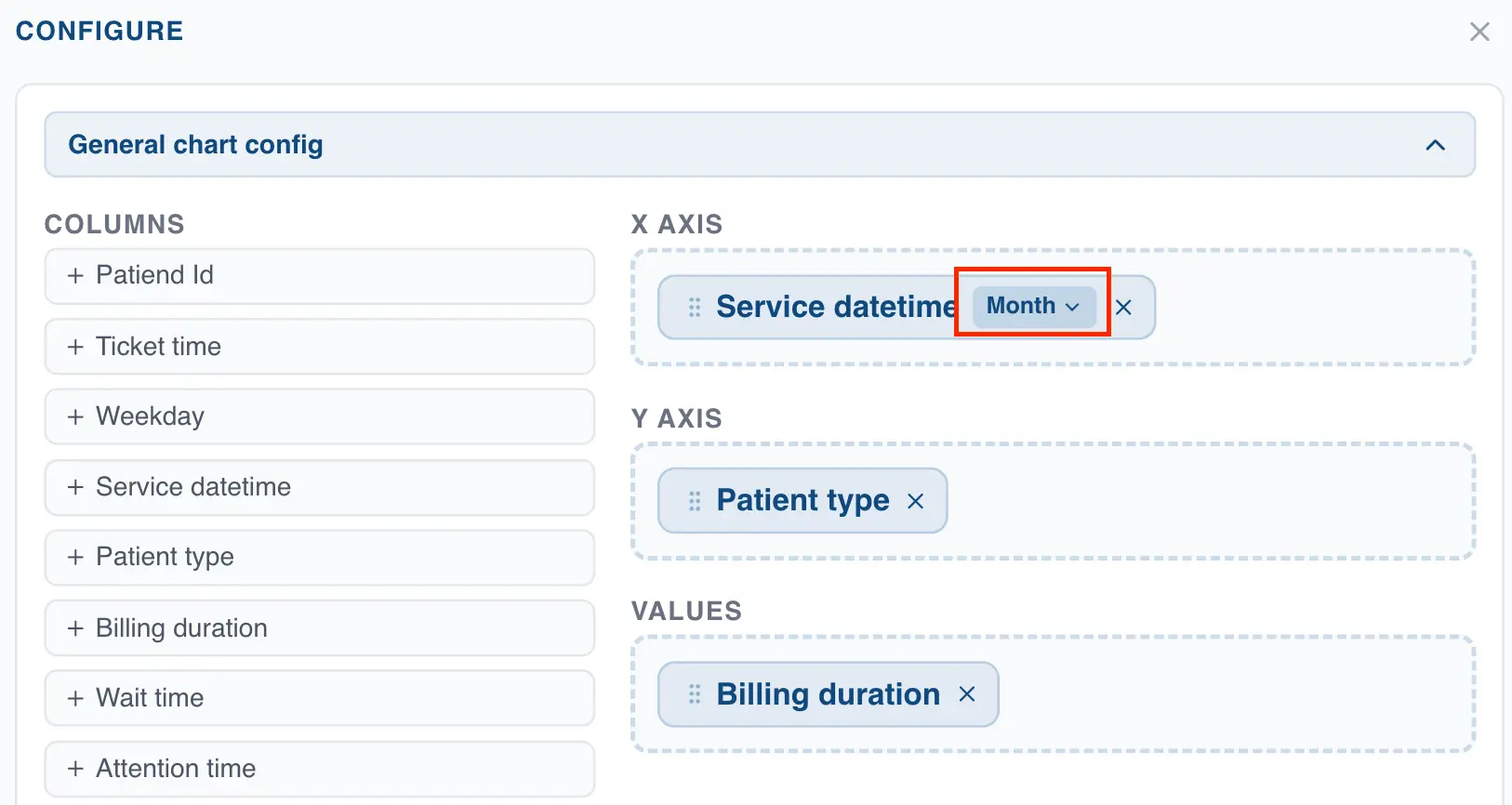Open the Month granularity dropdown

coord(1032,307)
